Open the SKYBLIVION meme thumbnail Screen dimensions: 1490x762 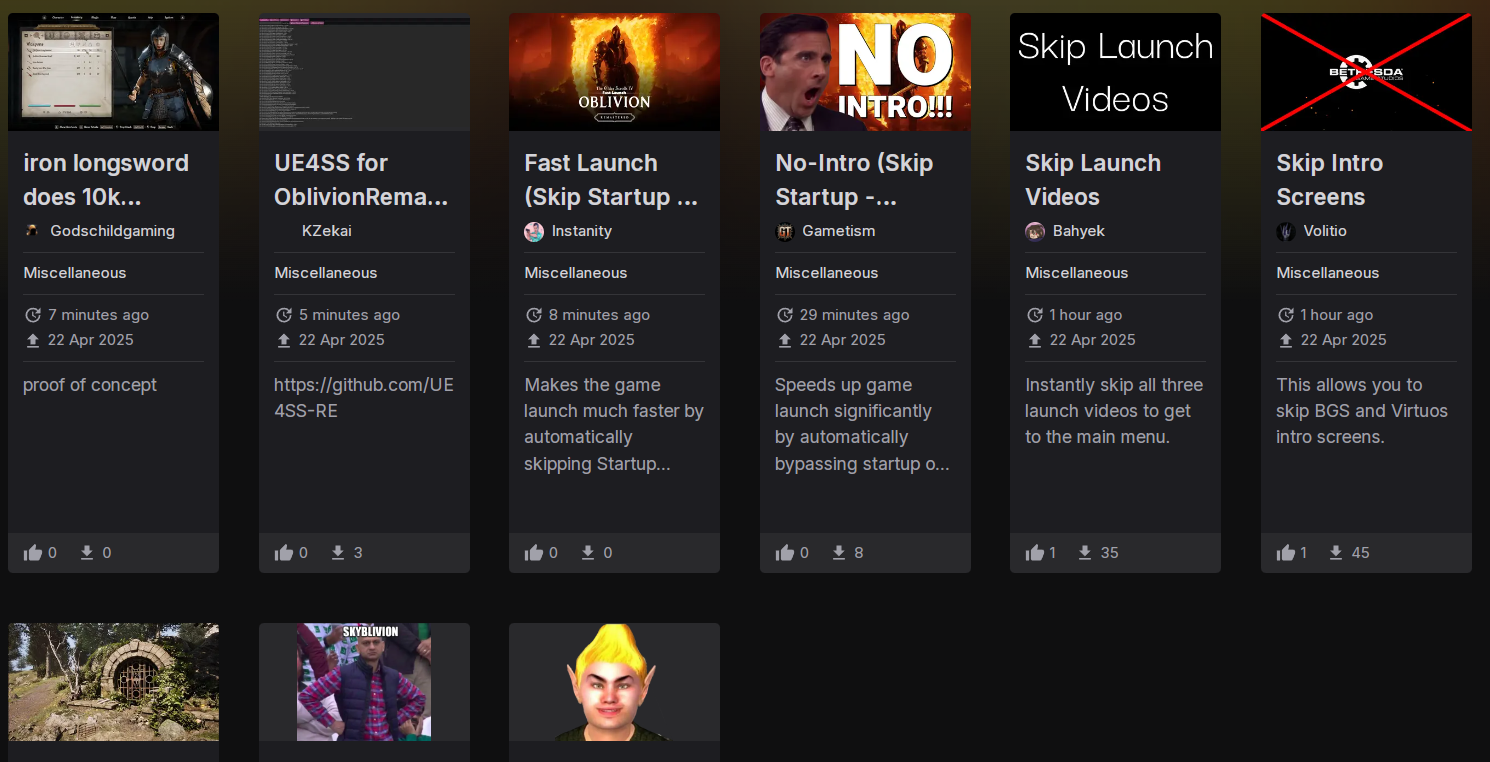click(364, 682)
